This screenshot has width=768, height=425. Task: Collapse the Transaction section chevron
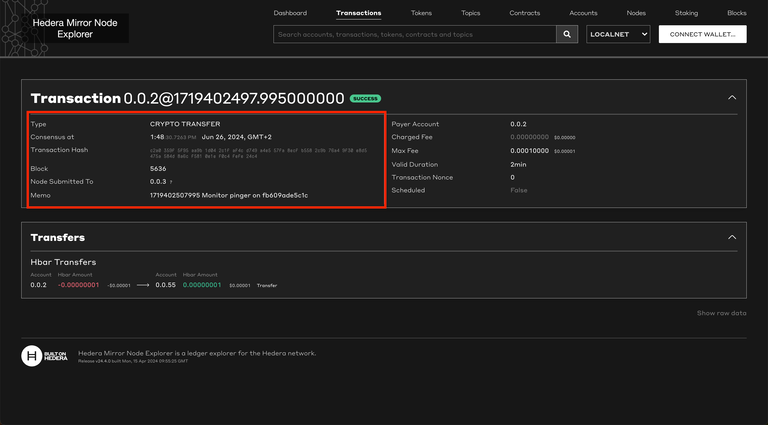click(732, 97)
